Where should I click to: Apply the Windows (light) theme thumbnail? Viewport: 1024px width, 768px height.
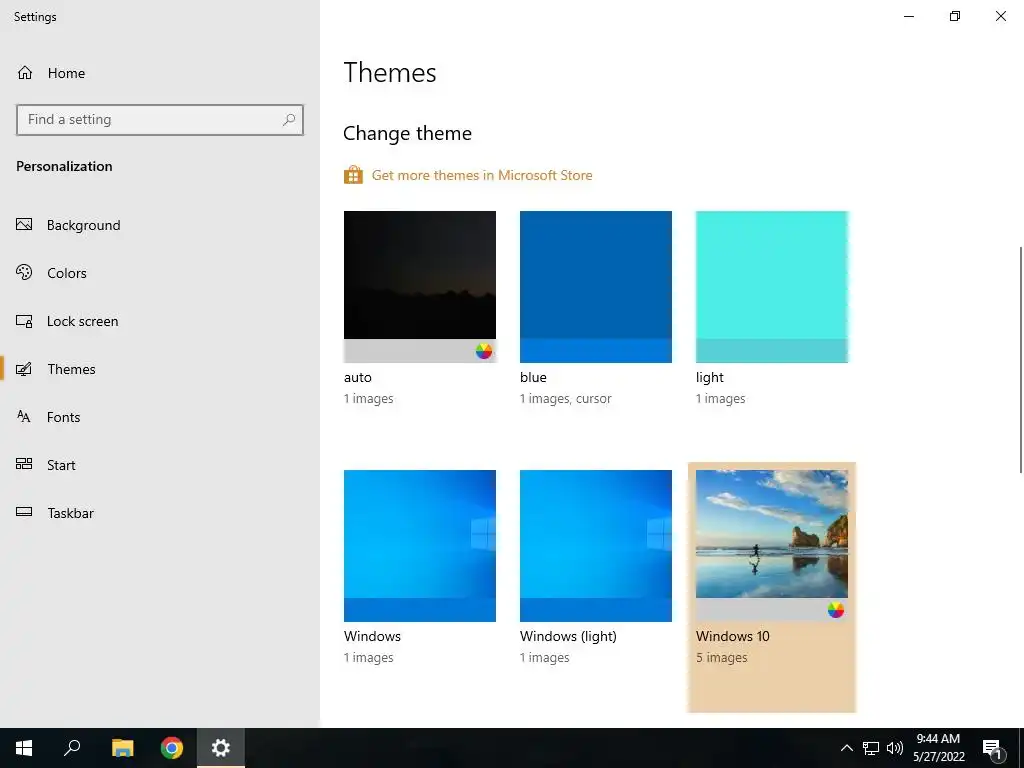pos(596,546)
